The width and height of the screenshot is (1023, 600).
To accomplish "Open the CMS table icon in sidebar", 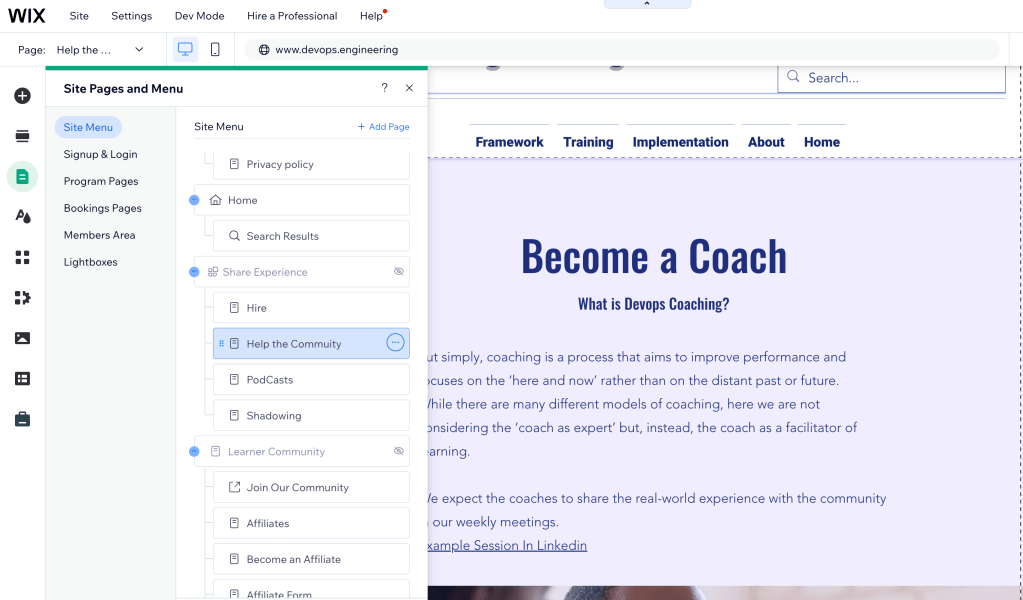I will click(22, 378).
